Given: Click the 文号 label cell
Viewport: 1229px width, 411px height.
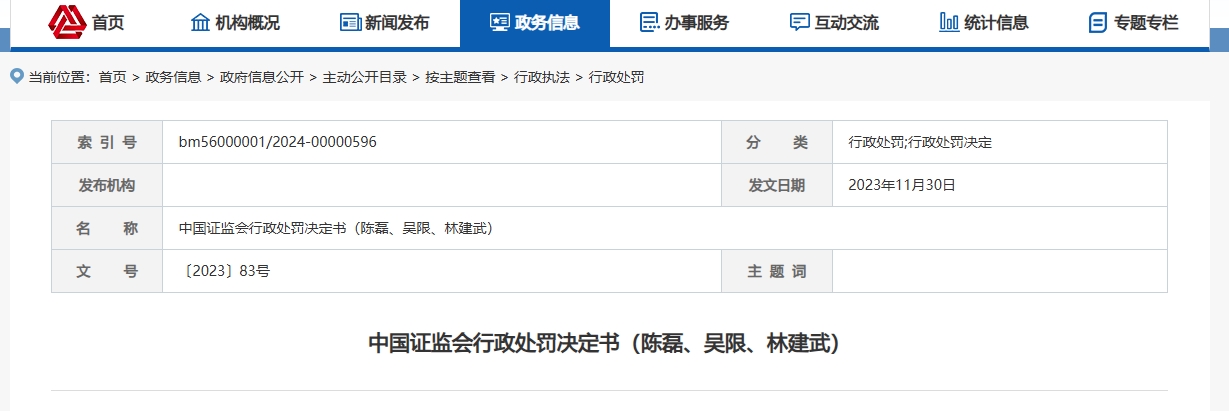Looking at the screenshot, I should 107,271.
